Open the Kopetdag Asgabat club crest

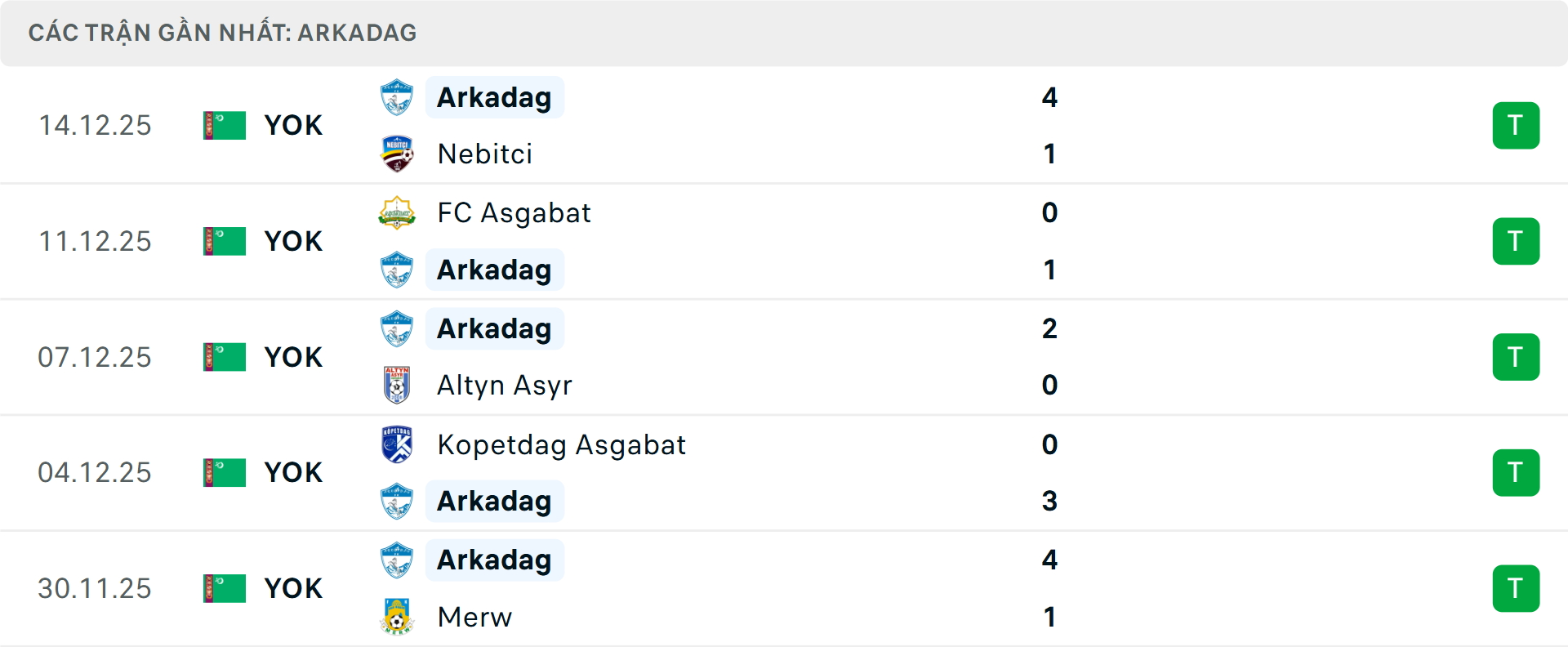pyautogui.click(x=397, y=445)
